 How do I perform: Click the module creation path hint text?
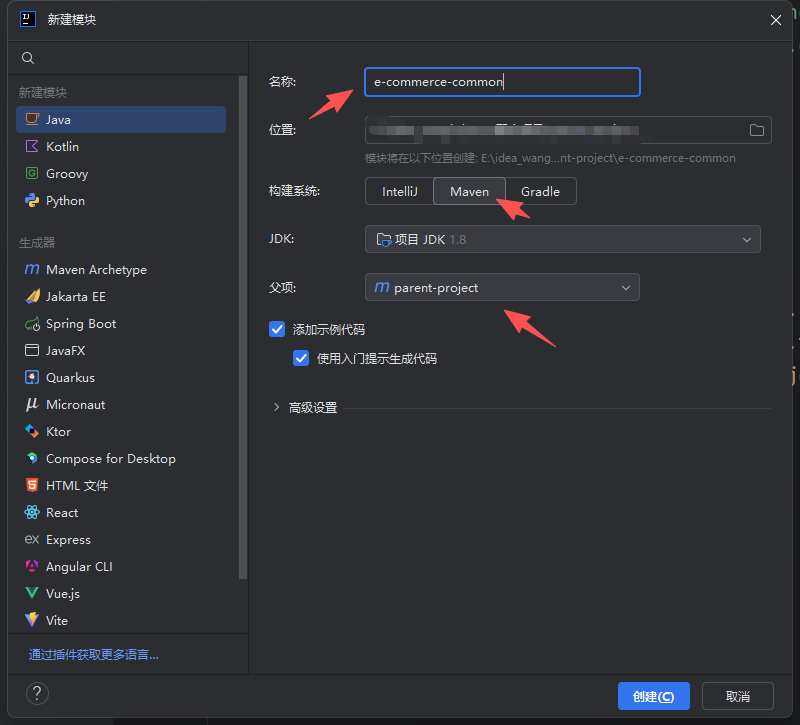(550, 158)
